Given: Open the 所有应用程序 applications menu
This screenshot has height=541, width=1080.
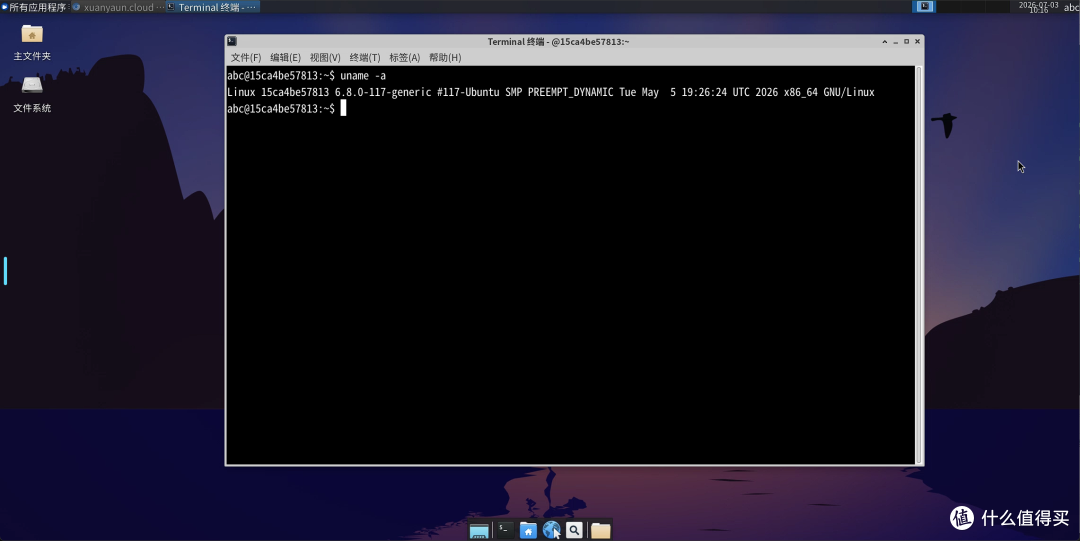Looking at the screenshot, I should click(34, 7).
